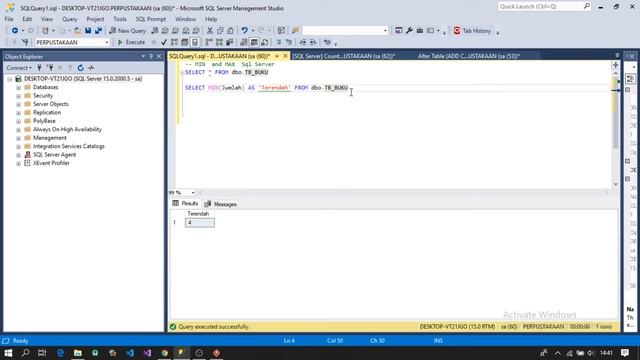640x360 pixels.
Task: Select XEvent Profiler in tree
Action: click(x=51, y=163)
